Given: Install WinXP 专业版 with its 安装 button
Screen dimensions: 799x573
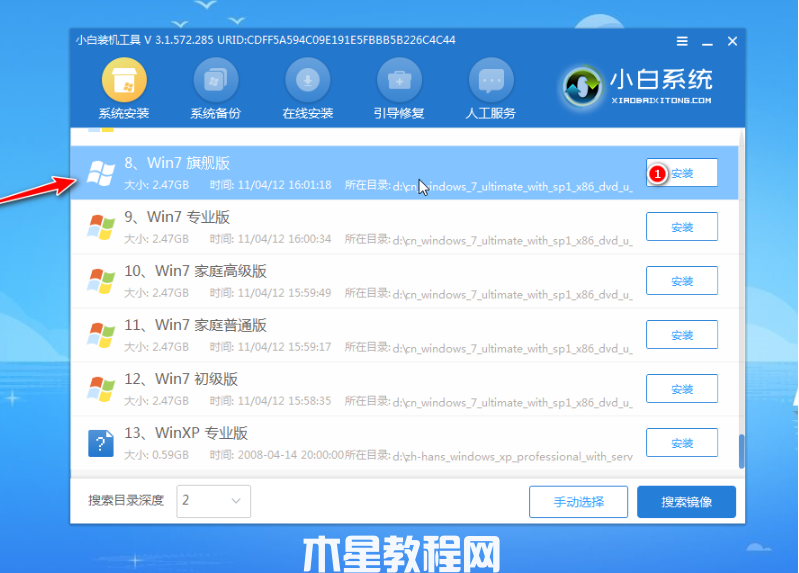Looking at the screenshot, I should (x=682, y=443).
